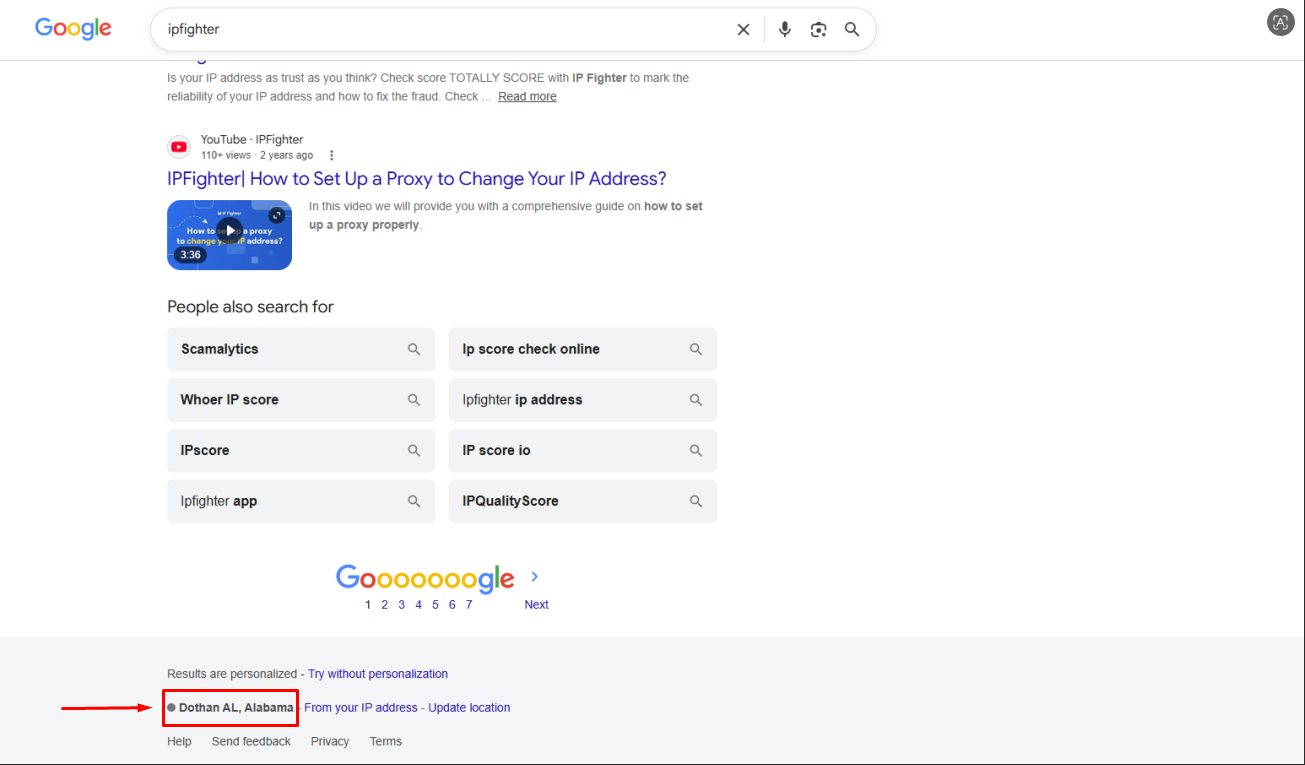Screen dimensions: 1305x765
Task: Open Google Lens image search icon
Action: pyautogui.click(x=819, y=30)
